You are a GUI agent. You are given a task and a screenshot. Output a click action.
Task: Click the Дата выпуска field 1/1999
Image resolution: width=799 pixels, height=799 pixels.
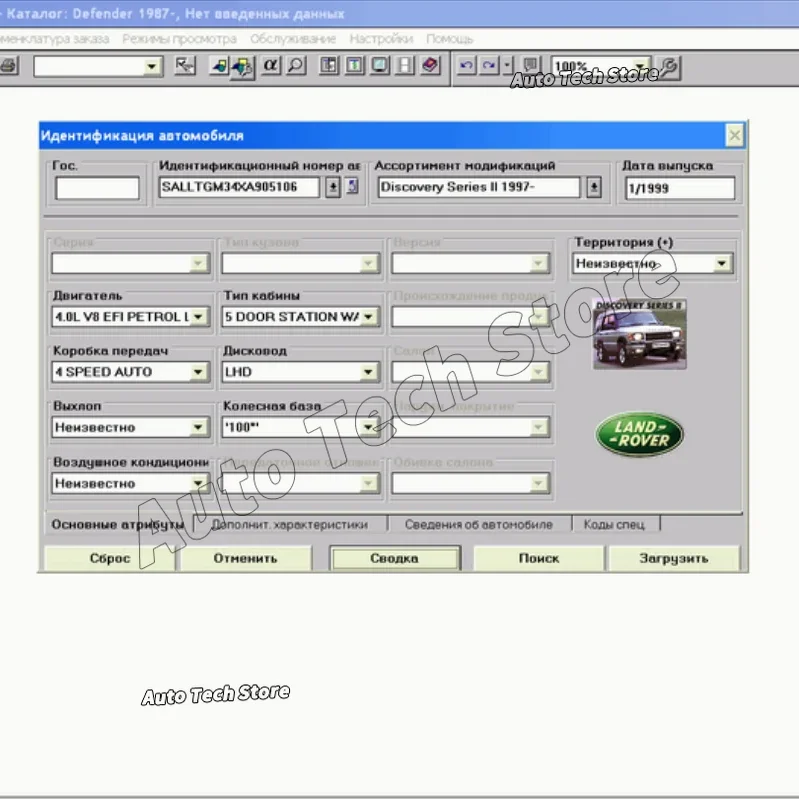point(680,188)
